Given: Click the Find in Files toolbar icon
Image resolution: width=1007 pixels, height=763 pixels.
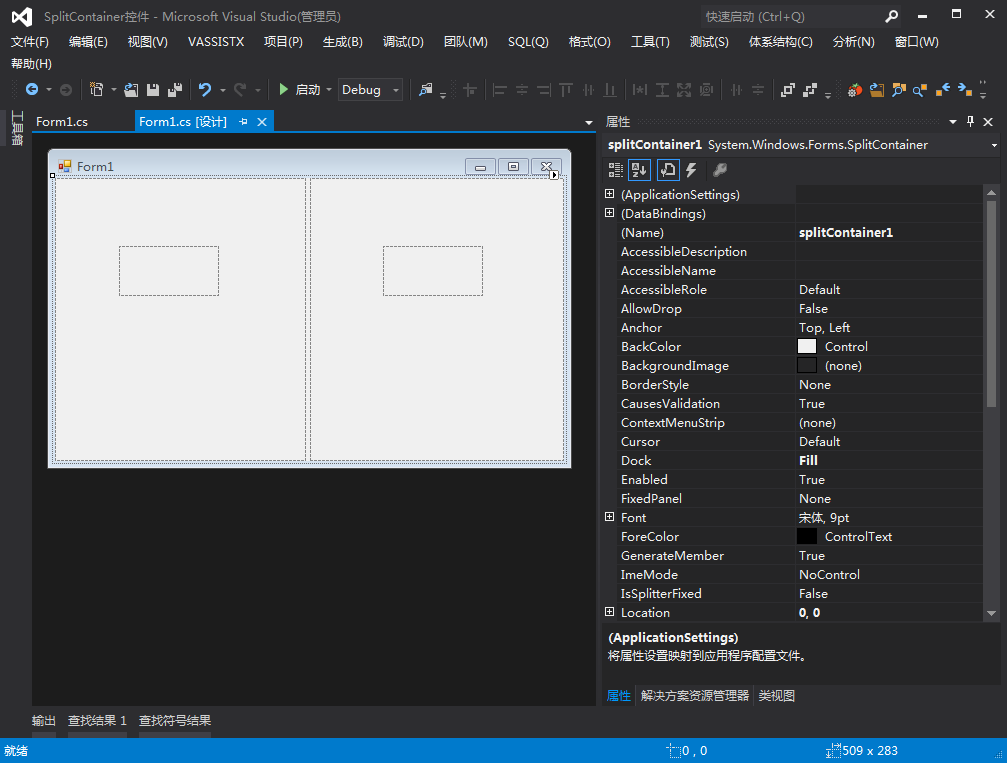Looking at the screenshot, I should pos(900,90).
